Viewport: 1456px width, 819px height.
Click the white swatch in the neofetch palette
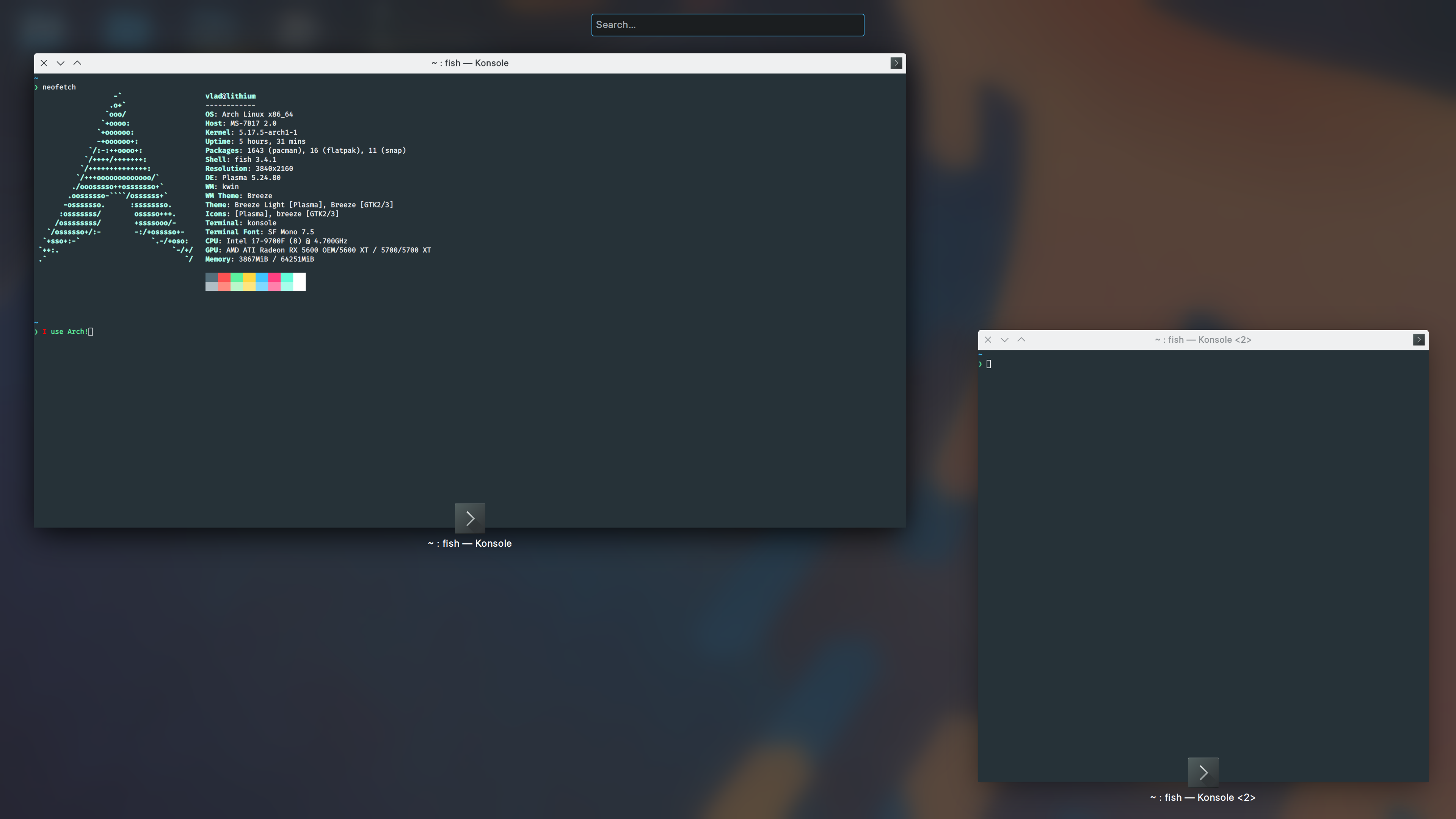click(x=299, y=281)
